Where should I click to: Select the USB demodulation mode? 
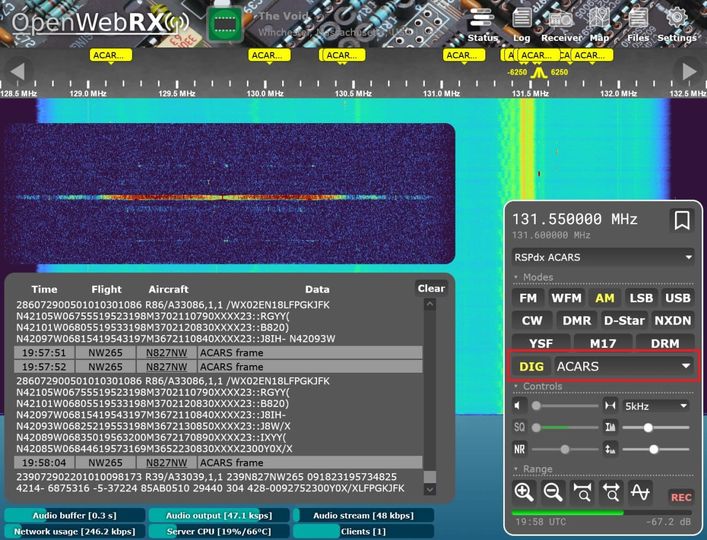pos(677,298)
